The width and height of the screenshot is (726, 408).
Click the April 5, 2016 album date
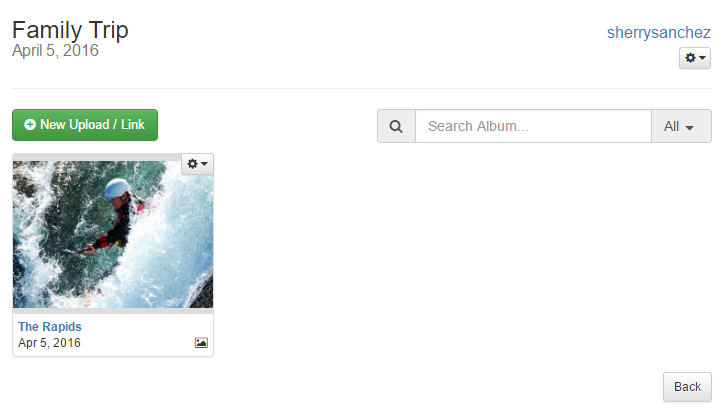[55, 50]
